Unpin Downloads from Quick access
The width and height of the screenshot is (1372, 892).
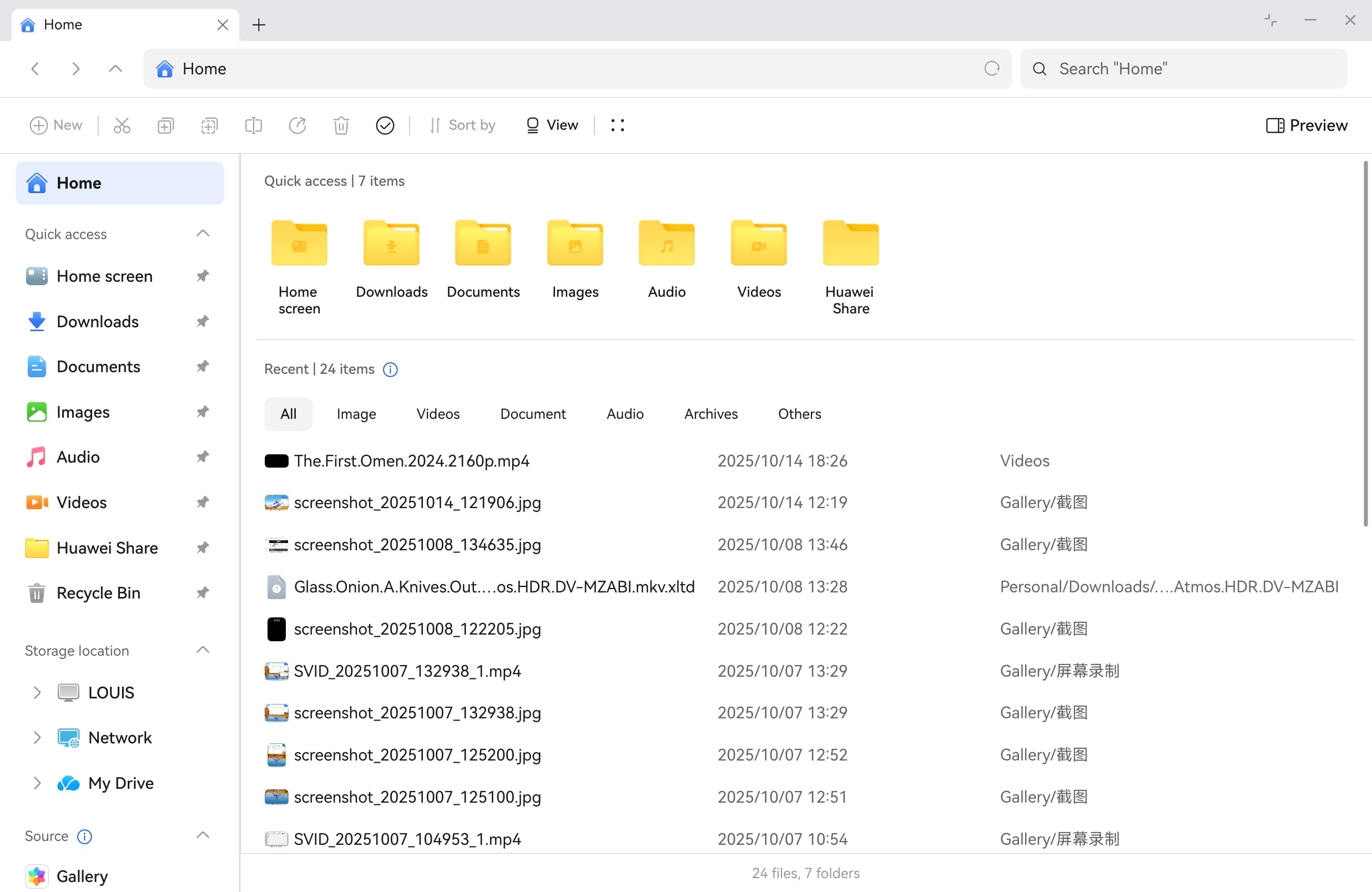coord(203,322)
